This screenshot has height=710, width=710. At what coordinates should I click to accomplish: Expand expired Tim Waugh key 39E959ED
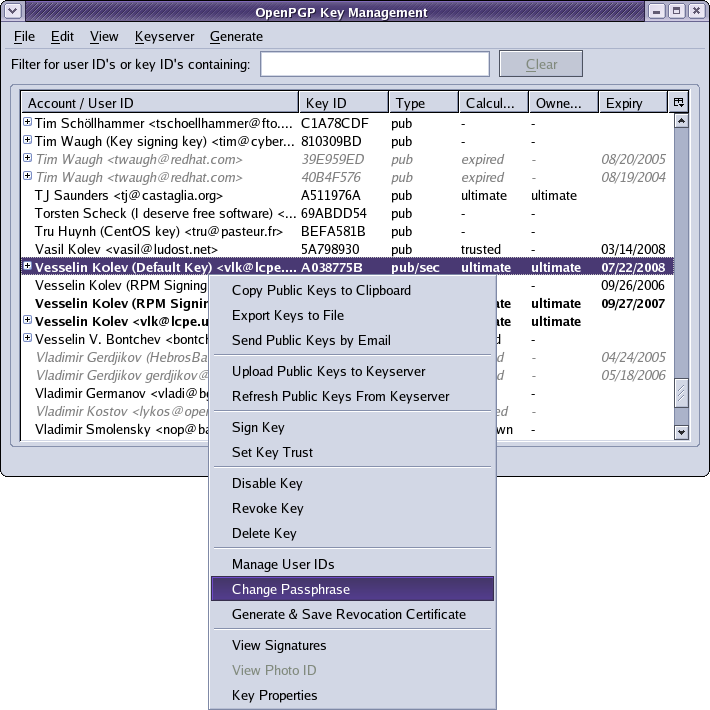[27, 158]
